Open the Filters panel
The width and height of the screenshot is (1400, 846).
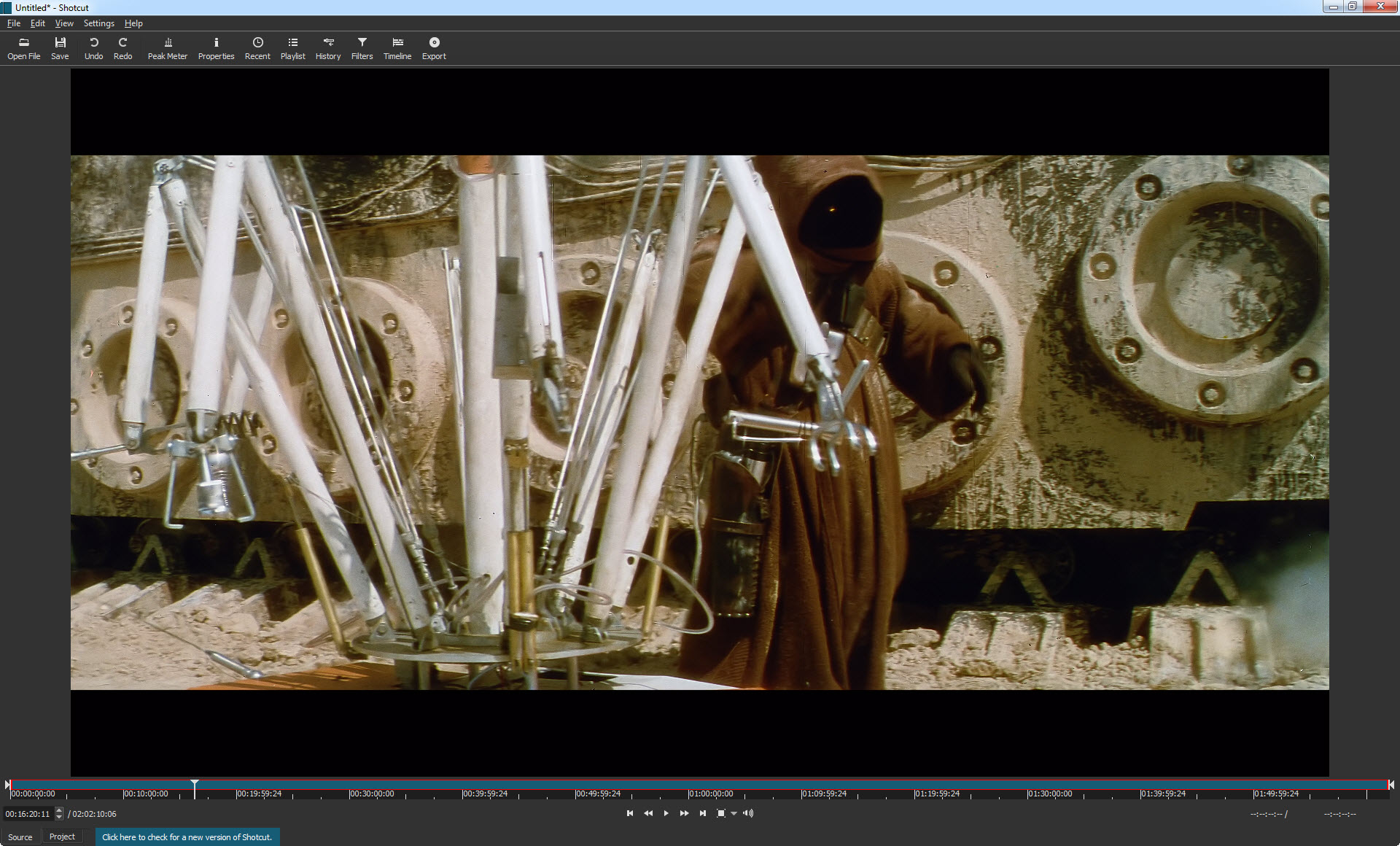coord(362,48)
